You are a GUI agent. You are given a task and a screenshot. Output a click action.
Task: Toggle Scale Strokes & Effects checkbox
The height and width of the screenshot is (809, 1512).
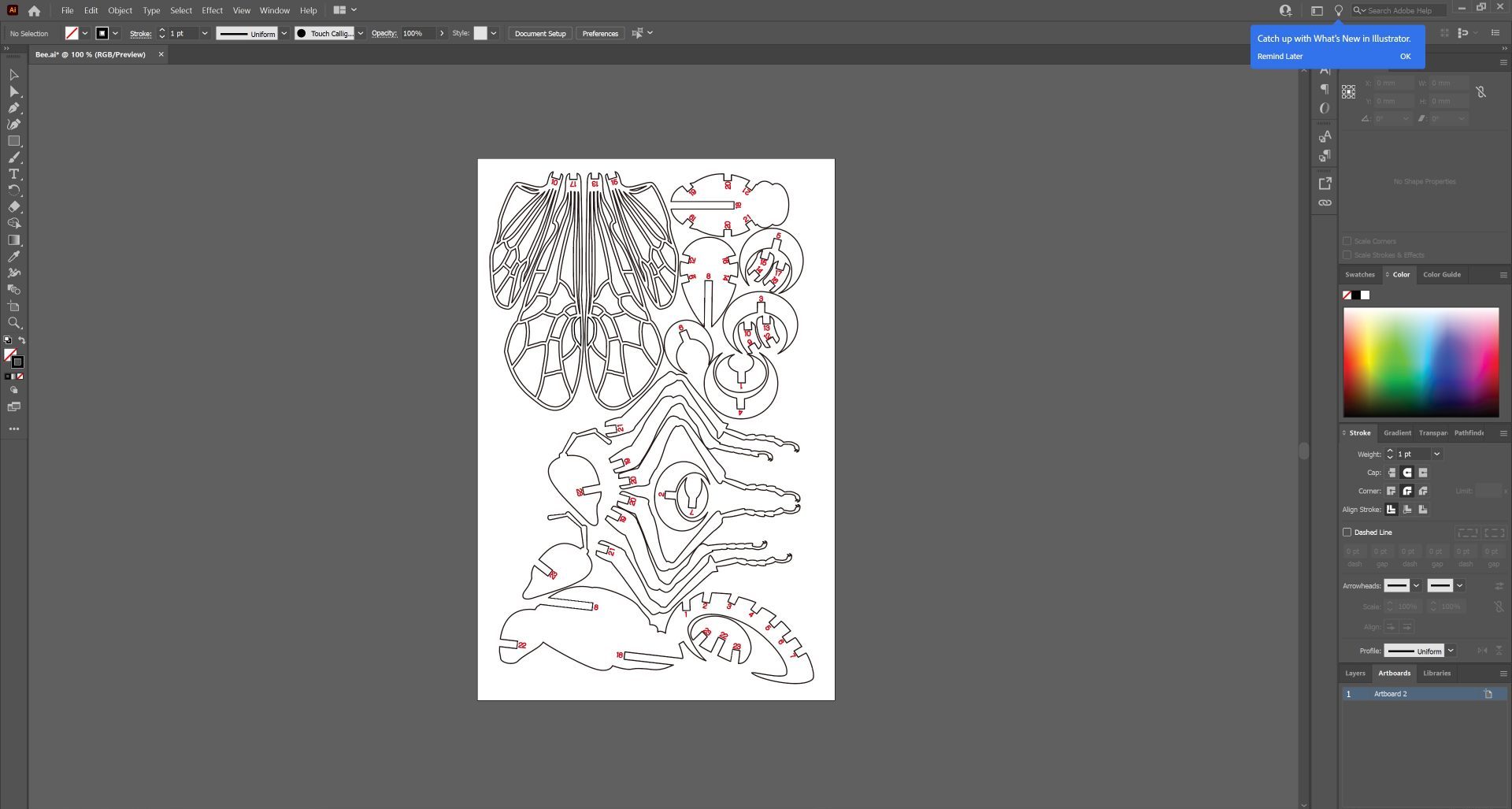pyautogui.click(x=1347, y=255)
